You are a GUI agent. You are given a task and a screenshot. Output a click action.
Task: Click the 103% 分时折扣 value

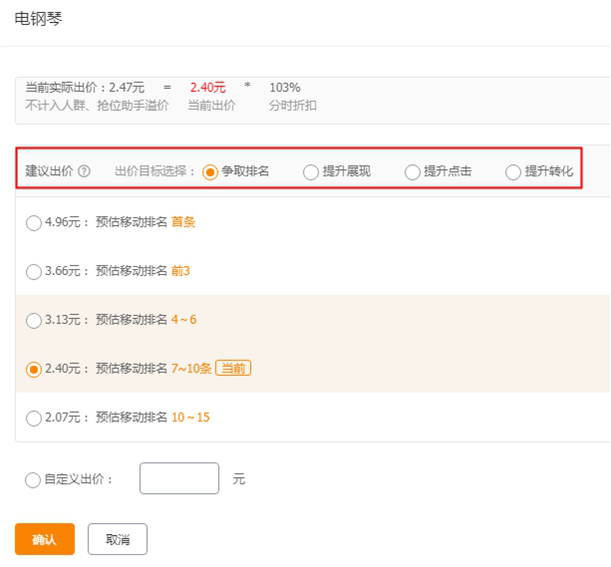point(284,88)
